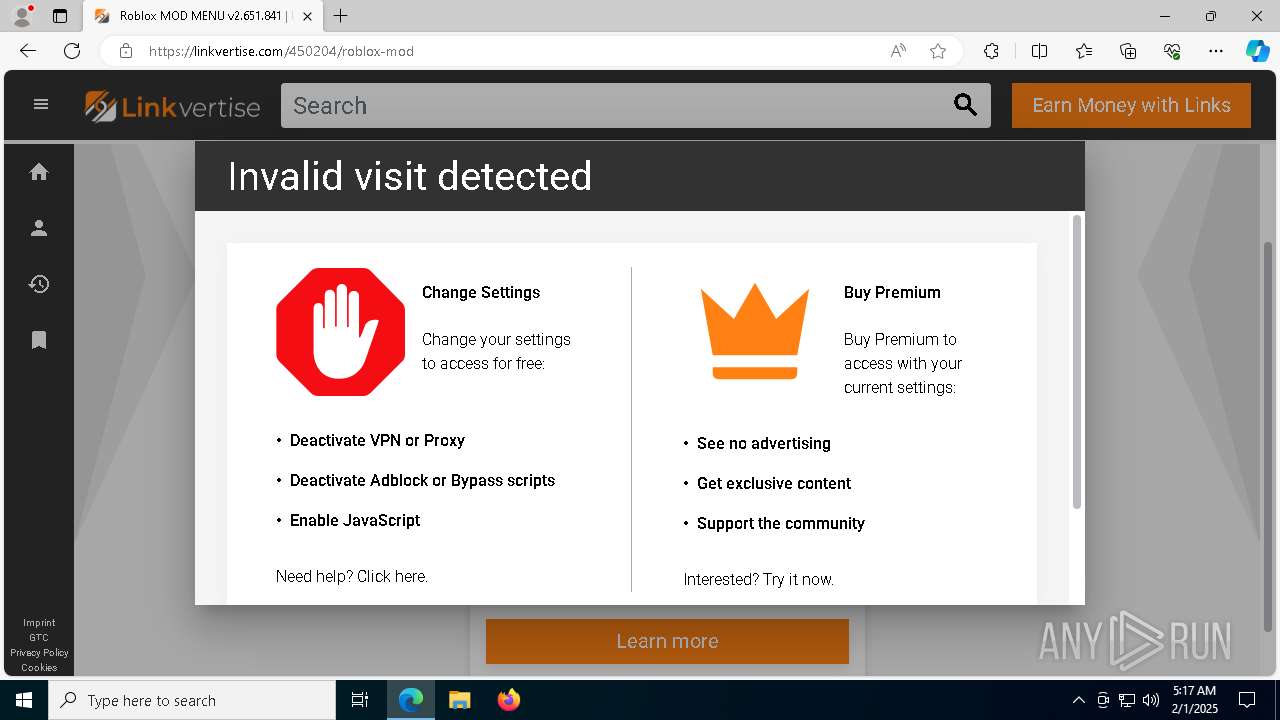
Task: Click the Linkvertise logo
Action: [x=172, y=106]
